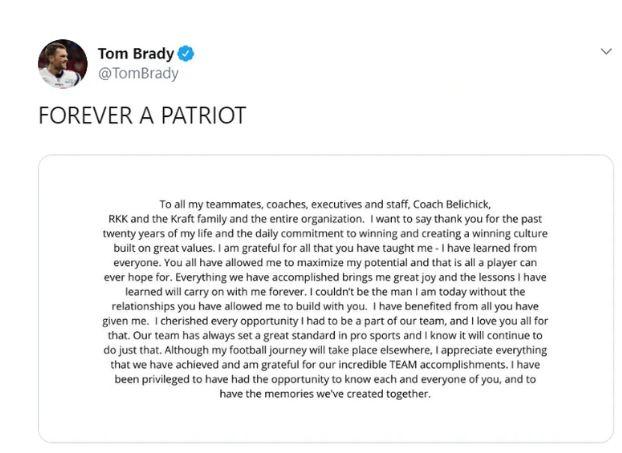The height and width of the screenshot is (453, 622).
Task: Click the line starting 'ever hope for. Everything'
Action: click(325, 277)
